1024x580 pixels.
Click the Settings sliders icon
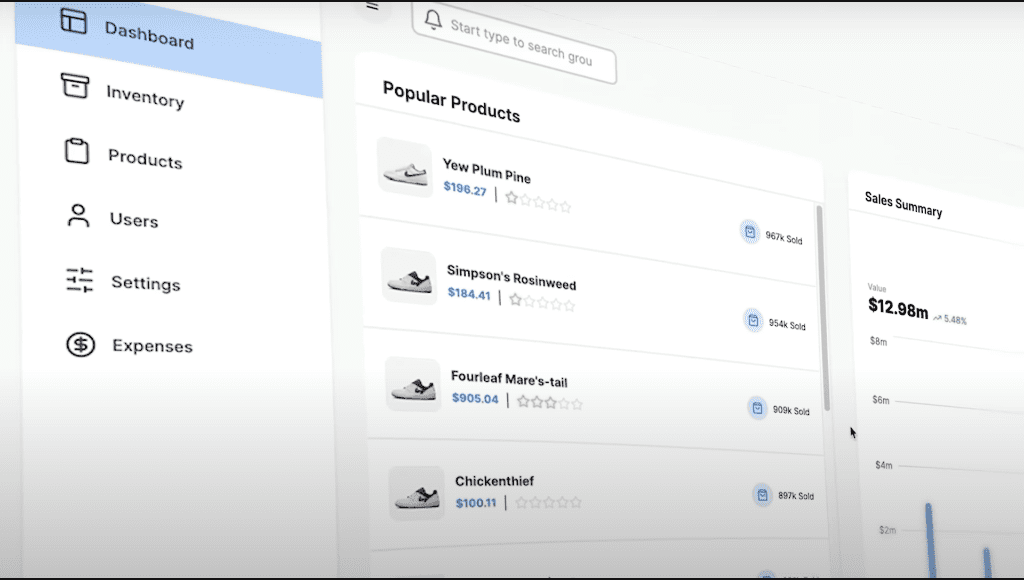pyautogui.click(x=80, y=280)
